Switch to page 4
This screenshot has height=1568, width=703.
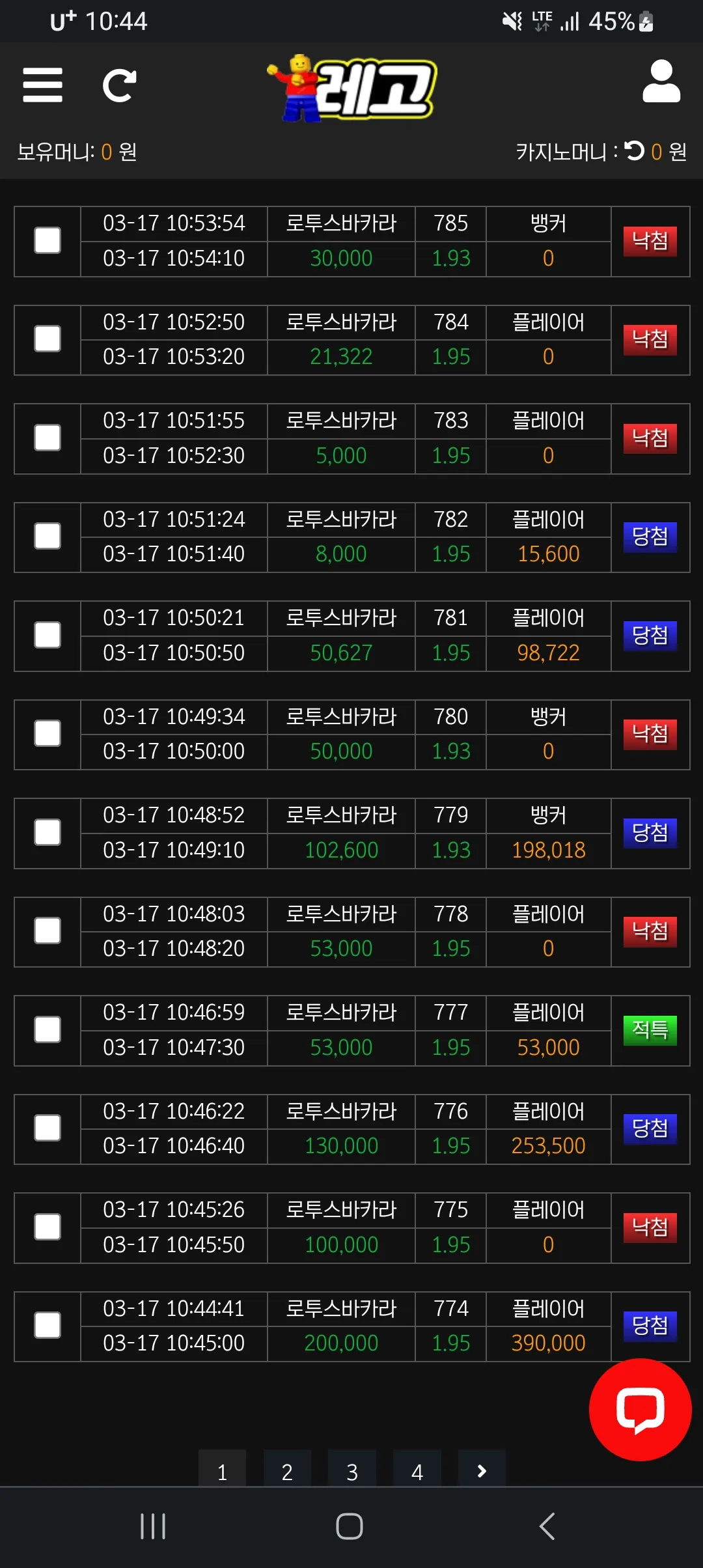pyautogui.click(x=417, y=1470)
